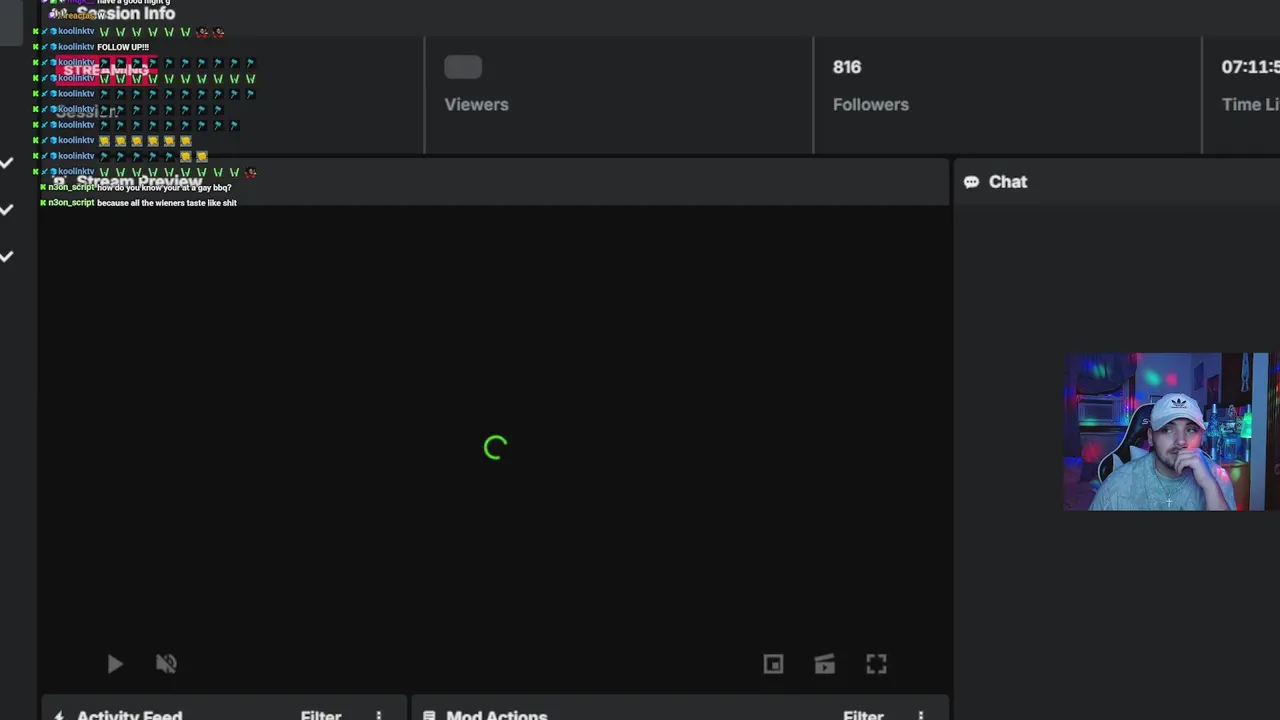Viewport: 1280px width, 720px height.
Task: Click the Viewers label
Action: coord(476,104)
